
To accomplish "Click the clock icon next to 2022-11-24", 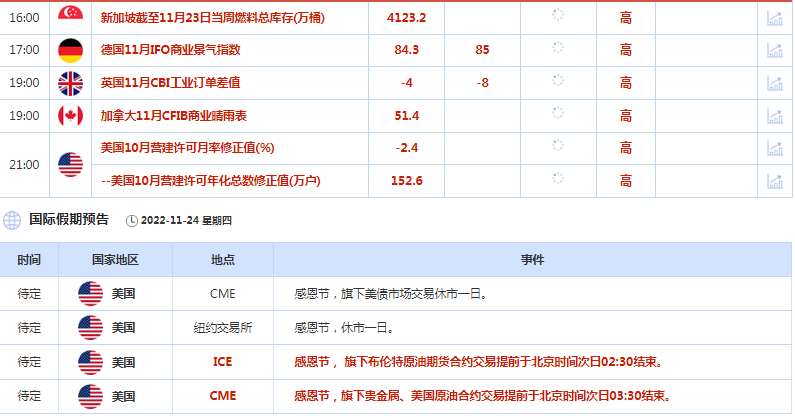I will coord(133,220).
